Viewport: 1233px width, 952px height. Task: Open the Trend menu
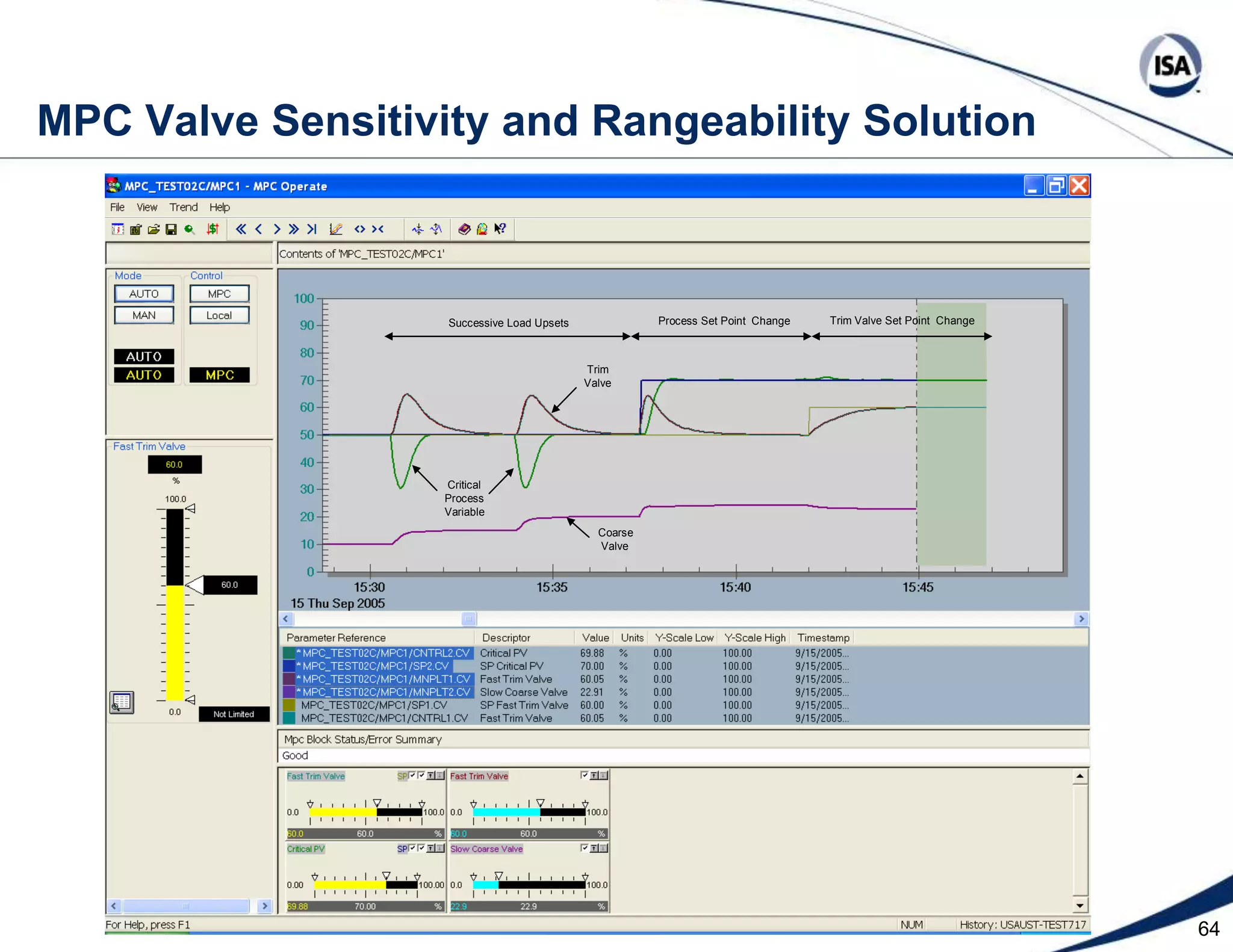point(183,208)
